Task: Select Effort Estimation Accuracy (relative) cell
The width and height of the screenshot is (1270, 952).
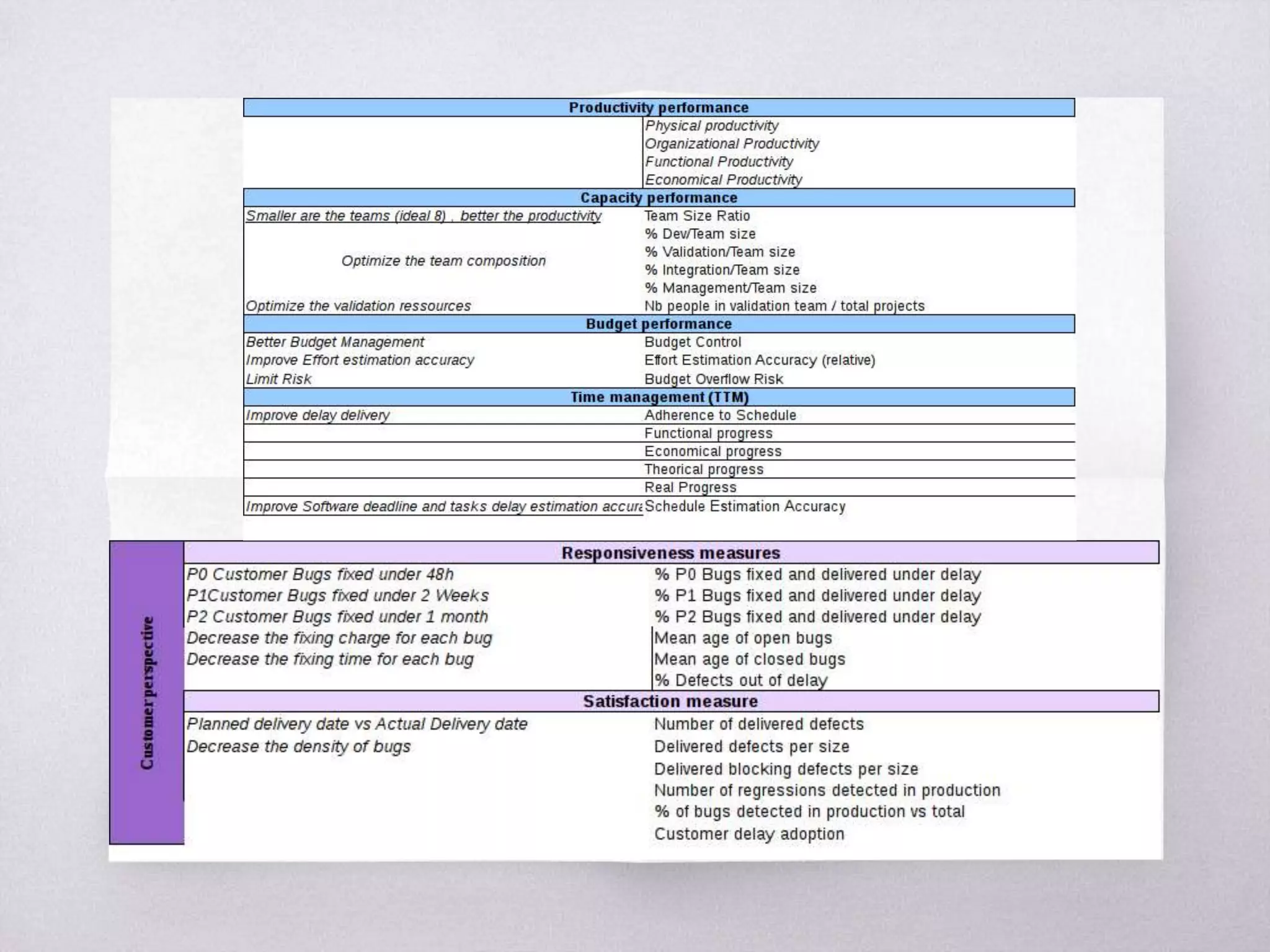Action: (x=760, y=360)
